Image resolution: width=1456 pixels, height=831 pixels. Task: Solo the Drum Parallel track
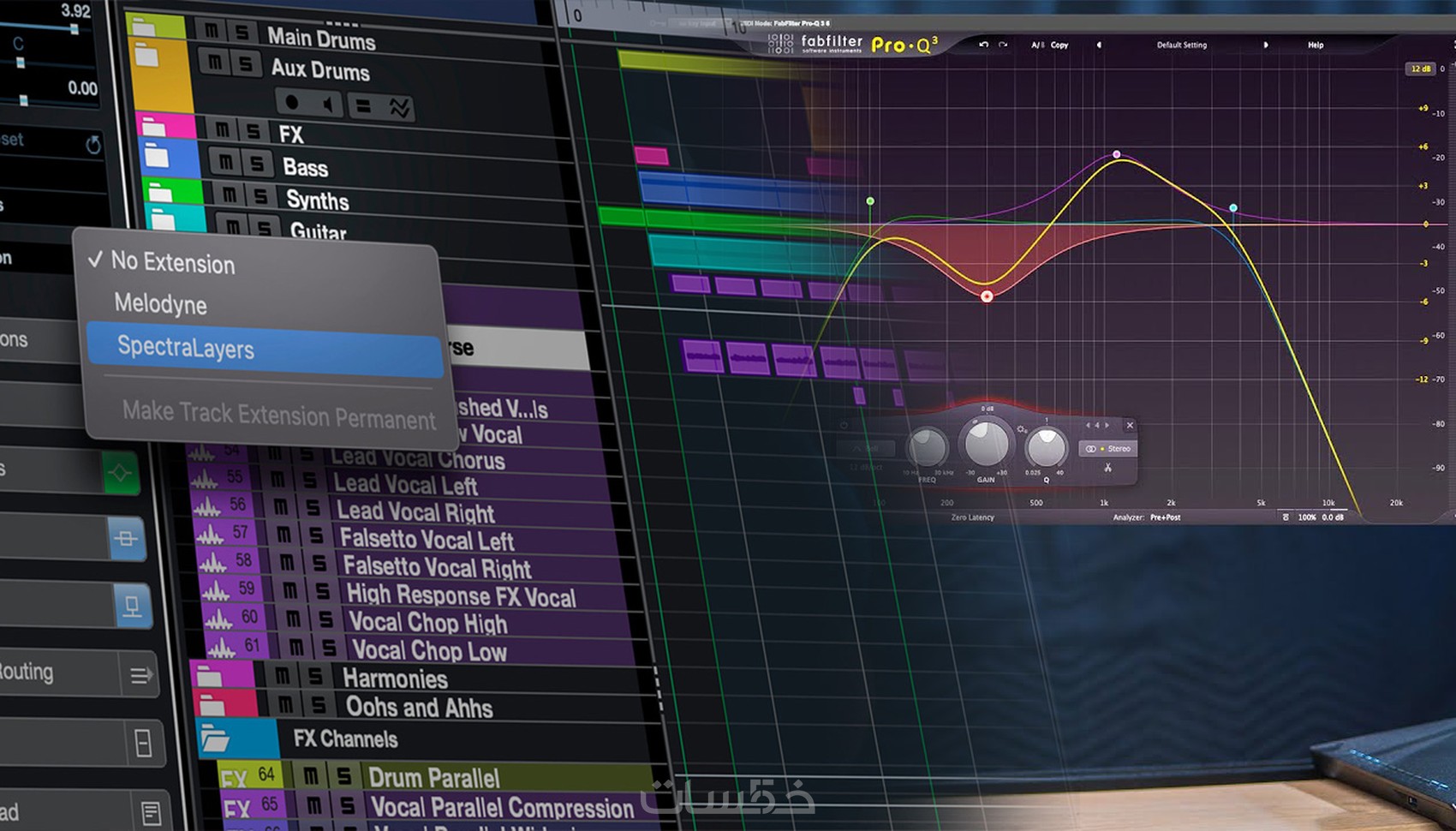(x=344, y=776)
